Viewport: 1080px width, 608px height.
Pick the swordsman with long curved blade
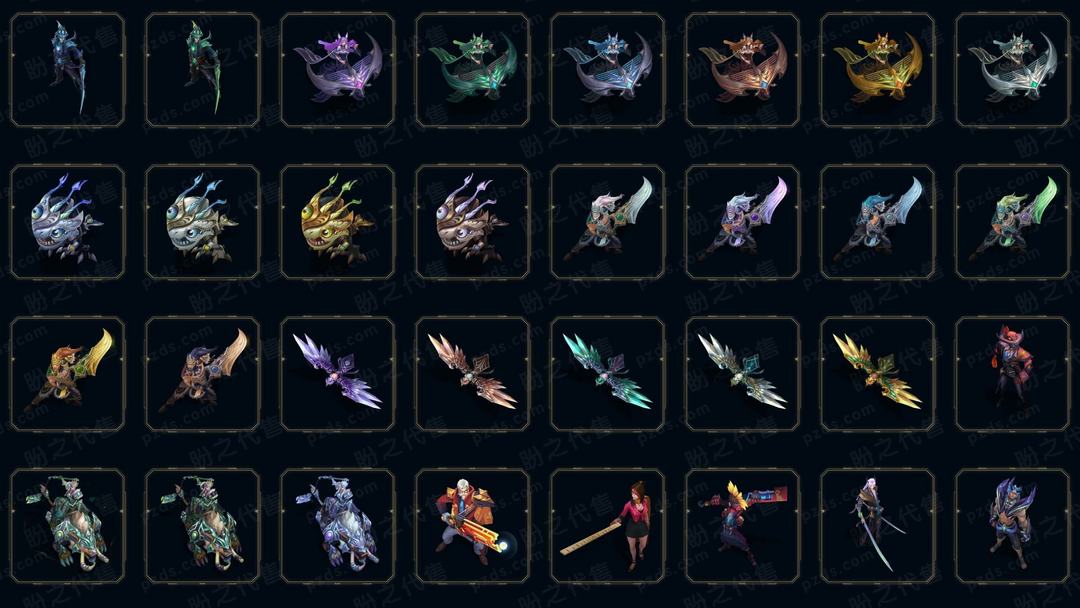[878, 526]
